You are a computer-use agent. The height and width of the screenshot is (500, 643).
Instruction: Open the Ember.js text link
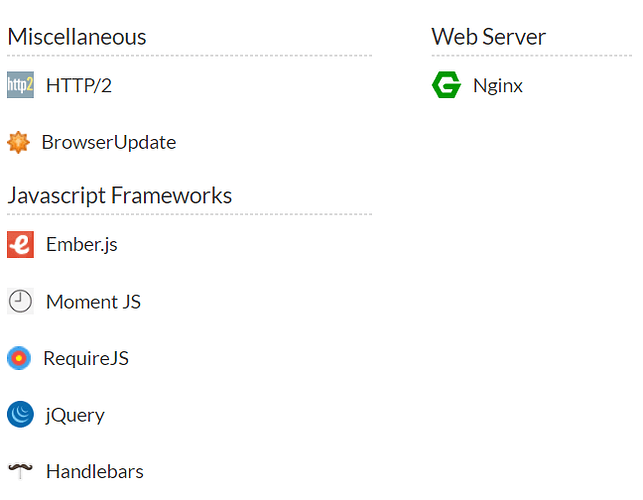pos(82,245)
